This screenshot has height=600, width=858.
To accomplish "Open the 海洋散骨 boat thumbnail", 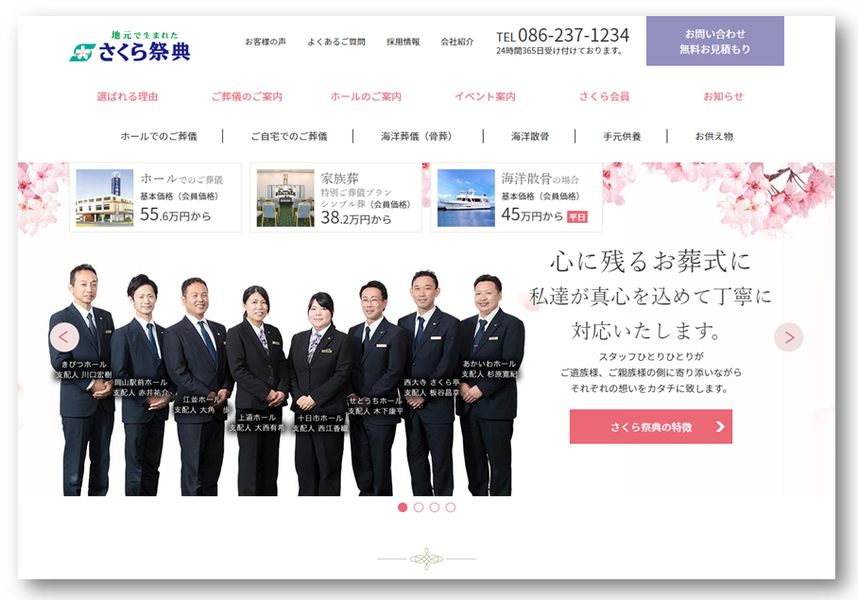I will 466,198.
